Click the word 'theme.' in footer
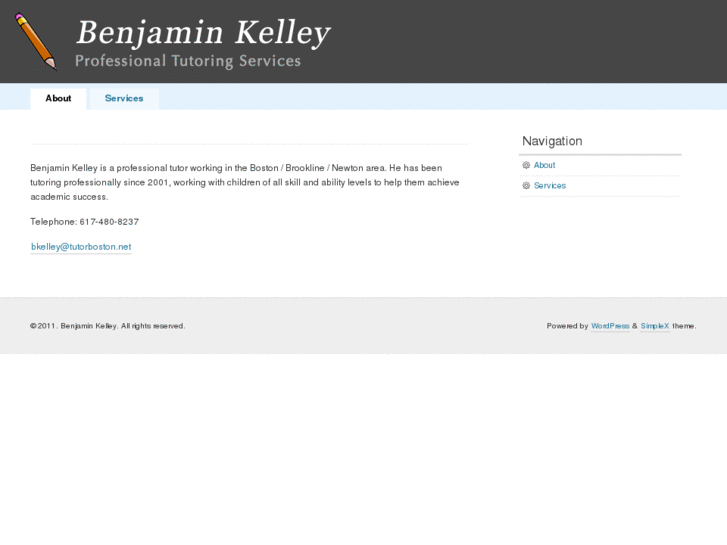Image resolution: width=727 pixels, height=545 pixels. click(684, 326)
